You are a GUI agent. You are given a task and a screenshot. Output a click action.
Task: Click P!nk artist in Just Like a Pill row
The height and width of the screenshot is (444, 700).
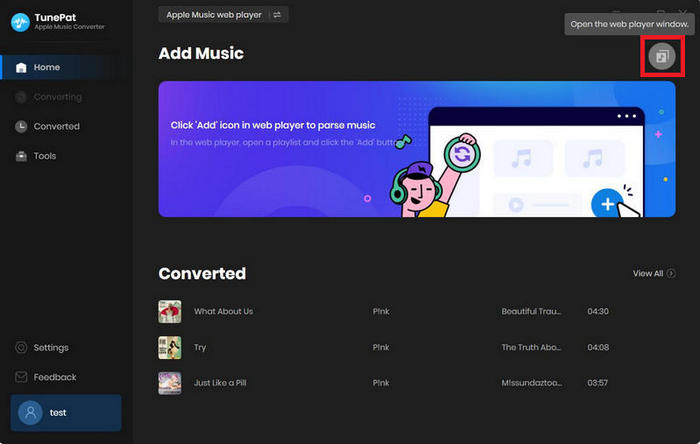[x=381, y=383]
